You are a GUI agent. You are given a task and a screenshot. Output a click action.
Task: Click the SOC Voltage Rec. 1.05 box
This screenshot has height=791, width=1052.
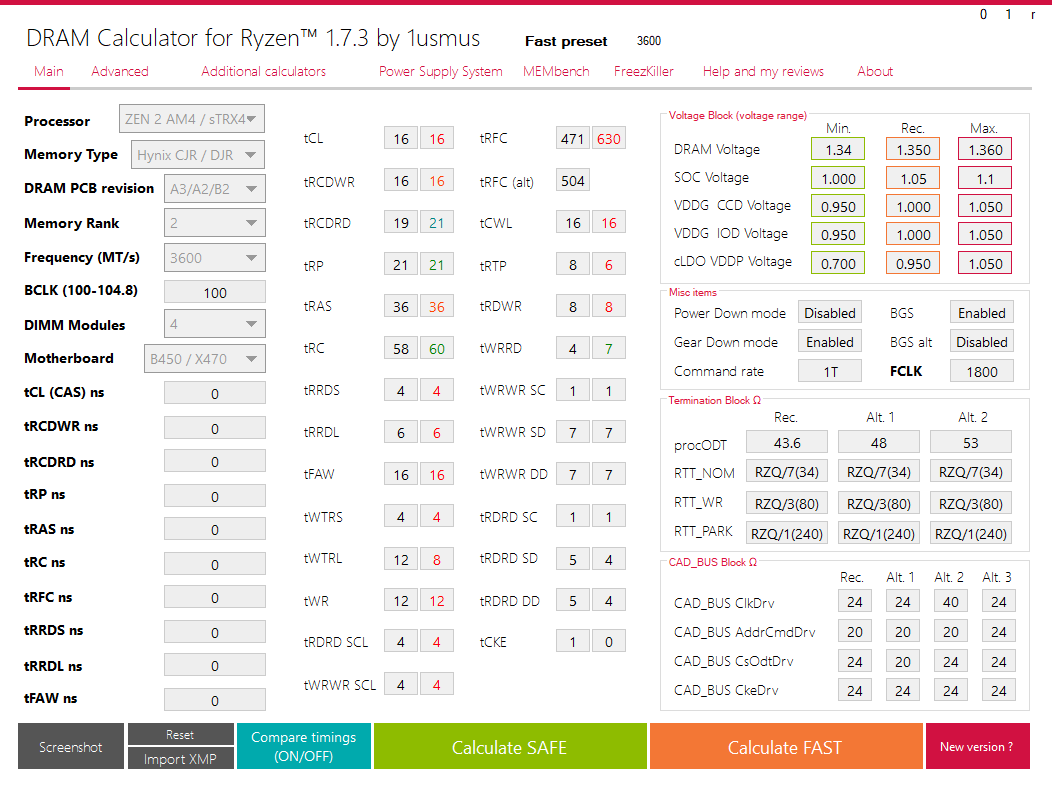pos(913,178)
